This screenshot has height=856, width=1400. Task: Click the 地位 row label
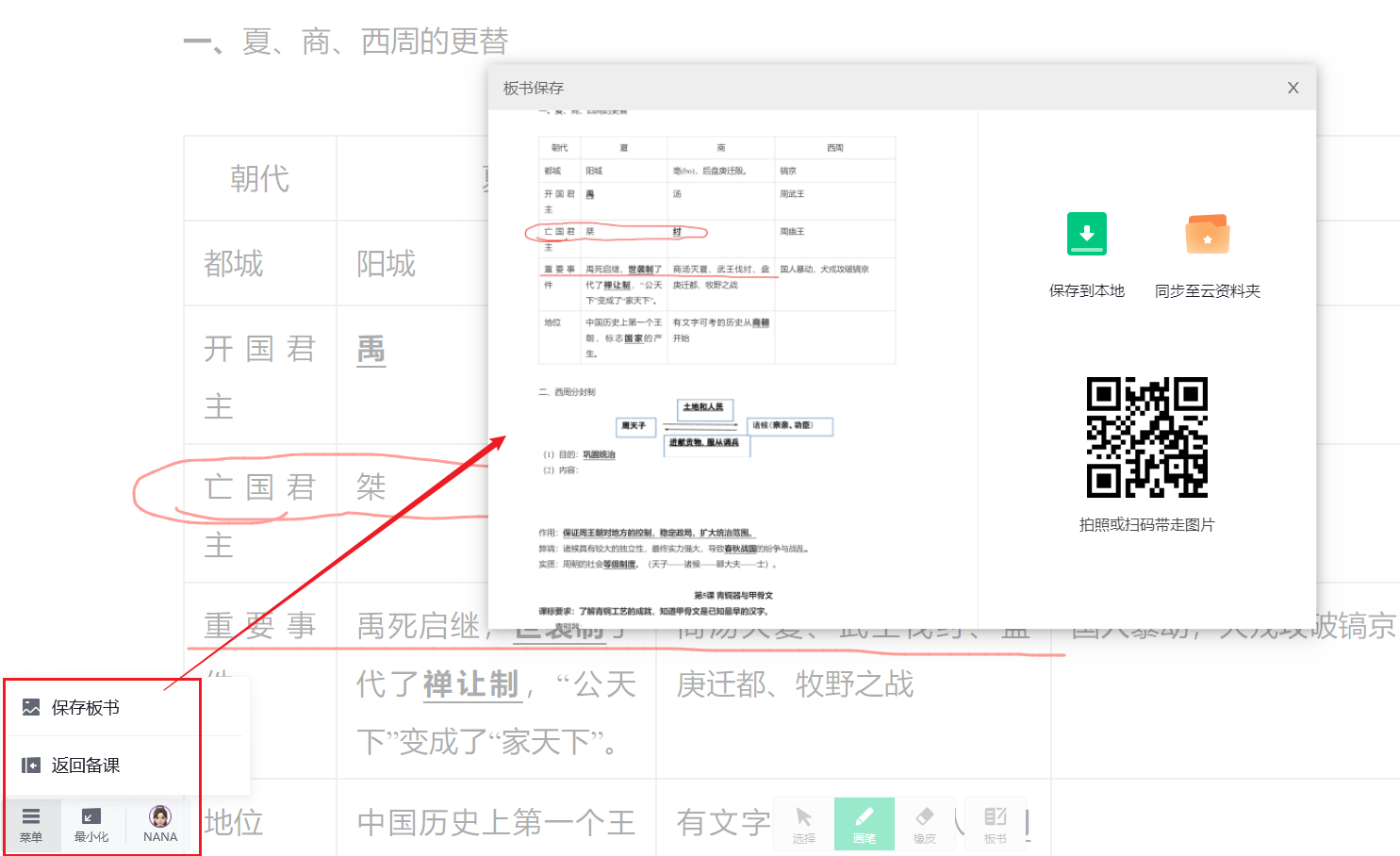[234, 823]
